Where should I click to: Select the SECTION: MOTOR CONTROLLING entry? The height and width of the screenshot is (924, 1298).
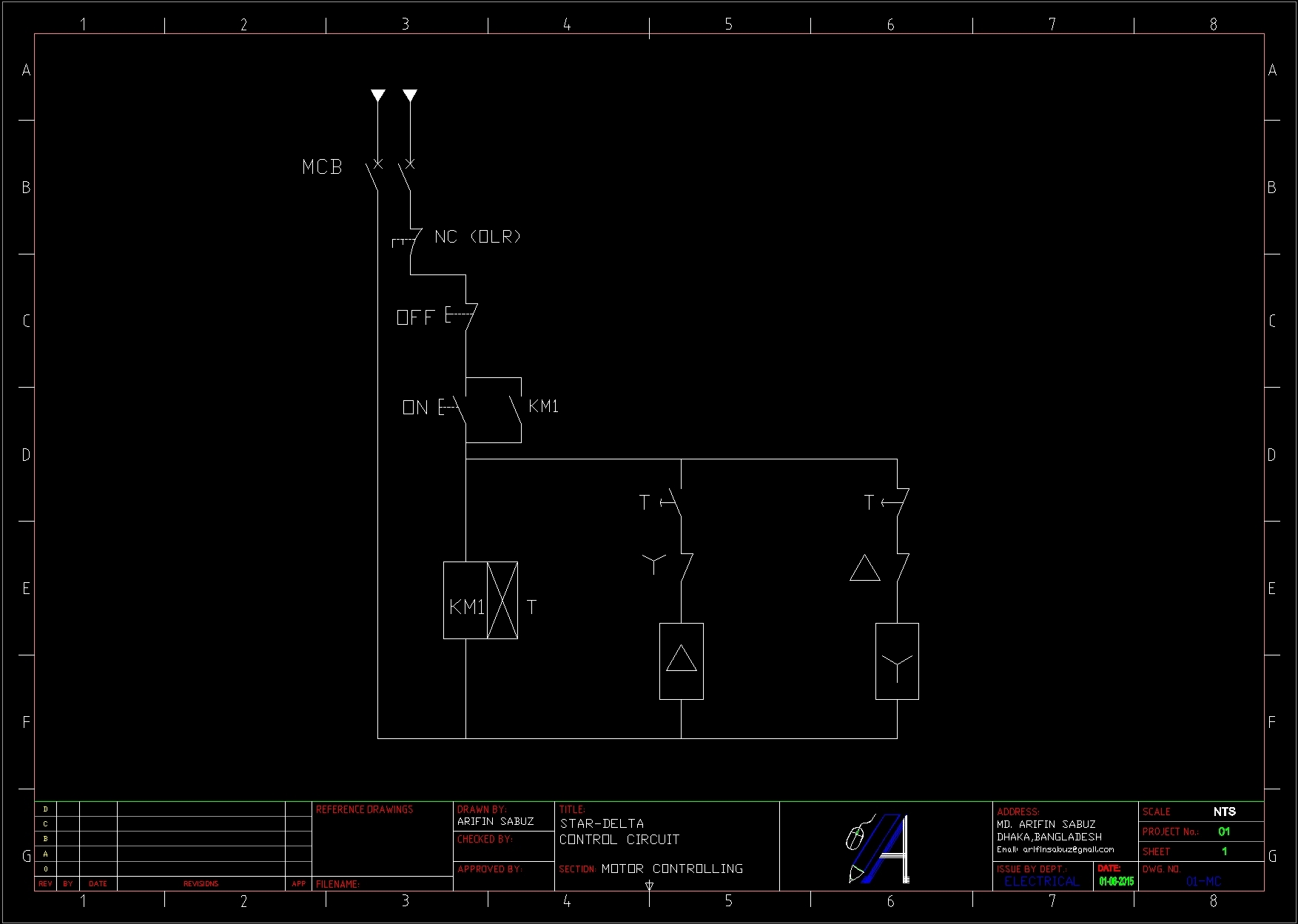click(651, 868)
